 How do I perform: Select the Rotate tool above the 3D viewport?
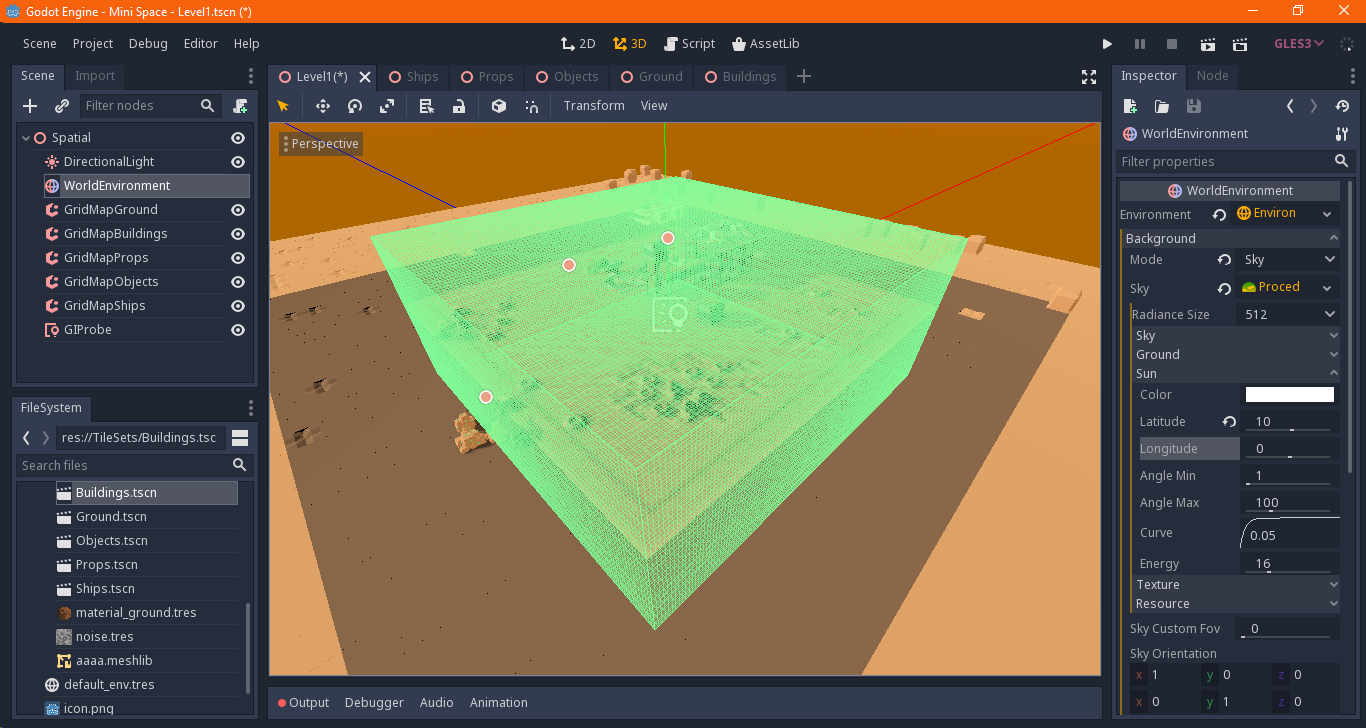[x=354, y=105]
